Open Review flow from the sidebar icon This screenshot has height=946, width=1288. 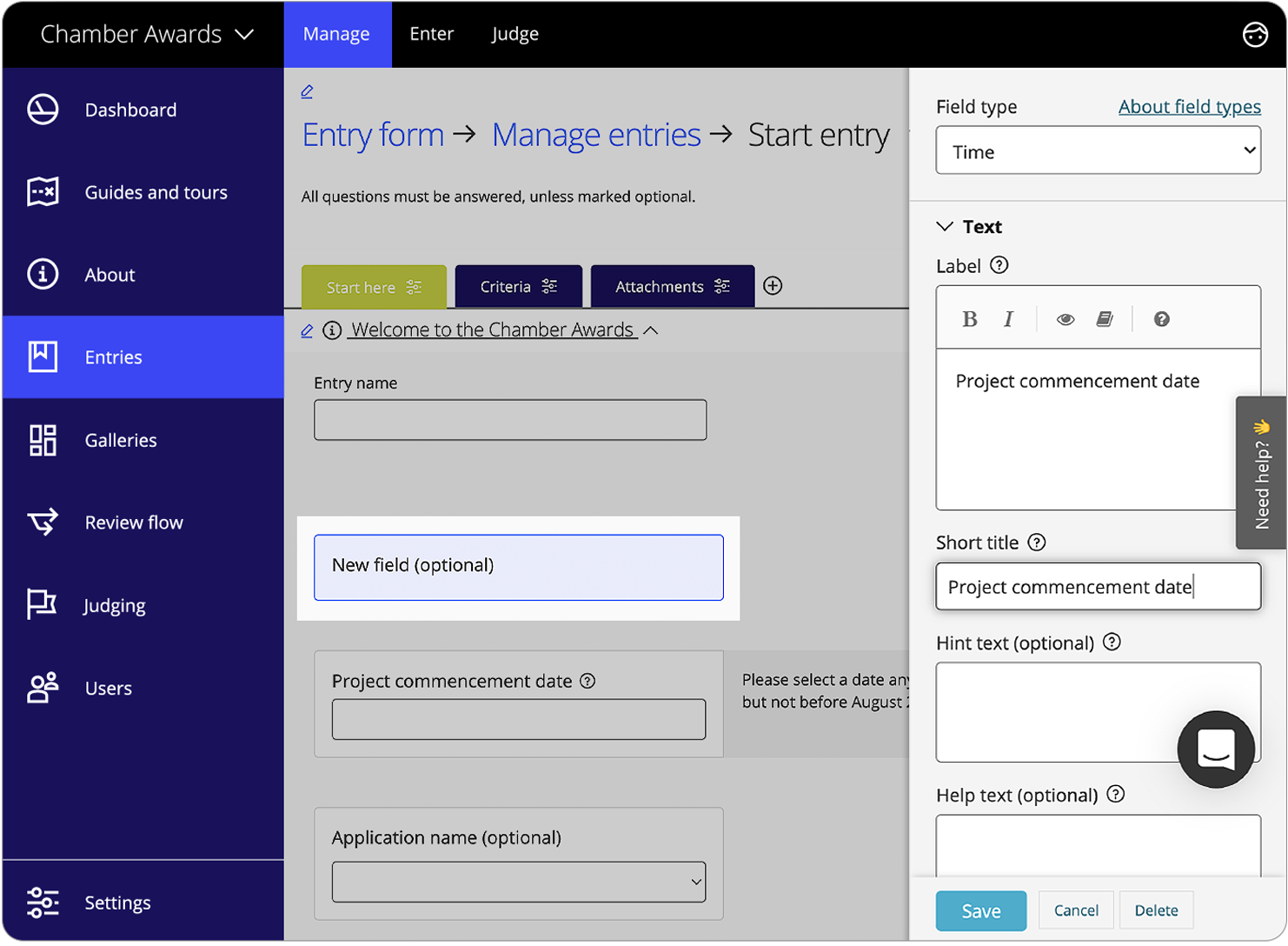coord(43,523)
